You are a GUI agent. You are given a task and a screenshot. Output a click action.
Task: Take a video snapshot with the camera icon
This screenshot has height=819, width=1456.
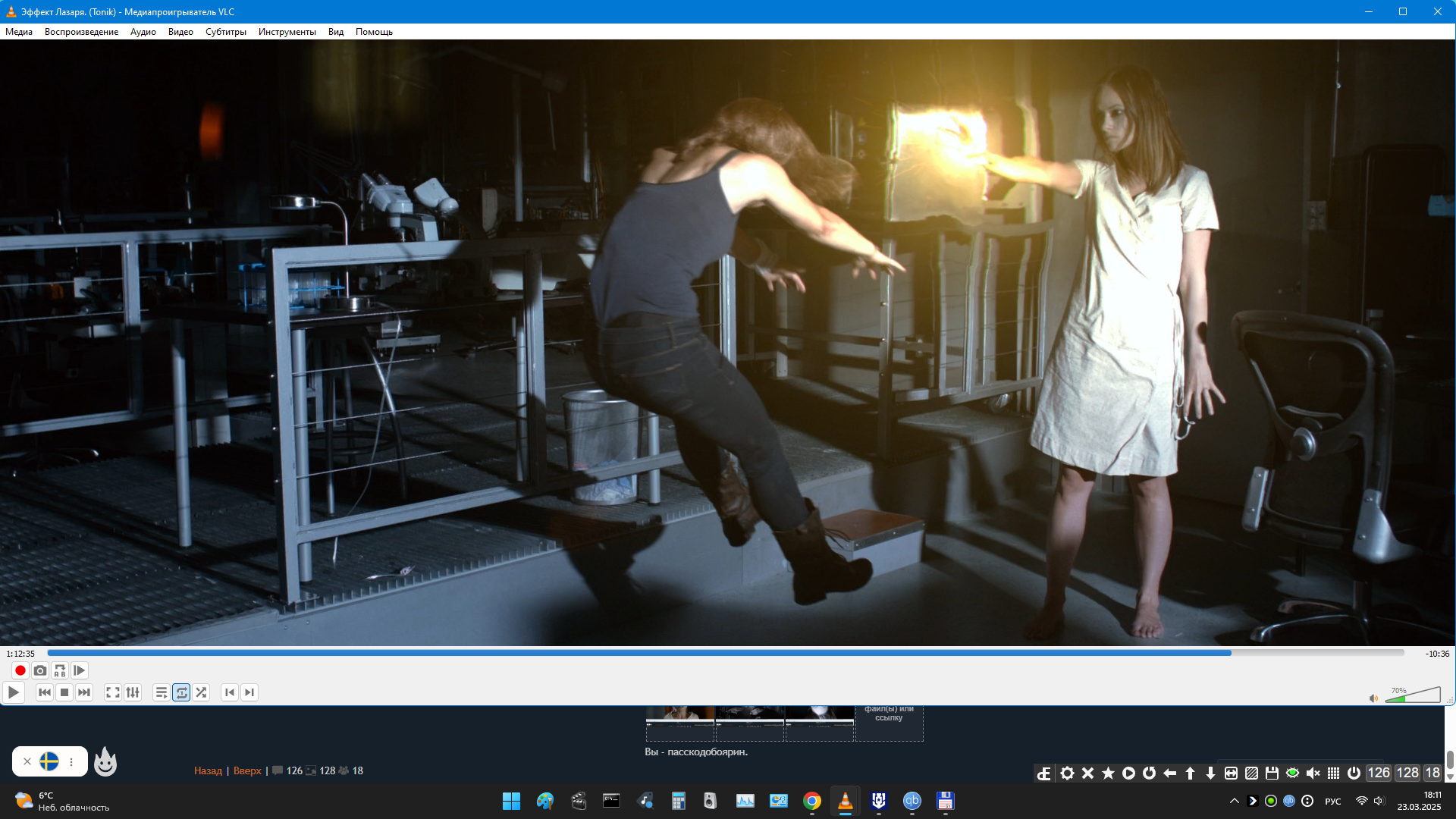(40, 670)
